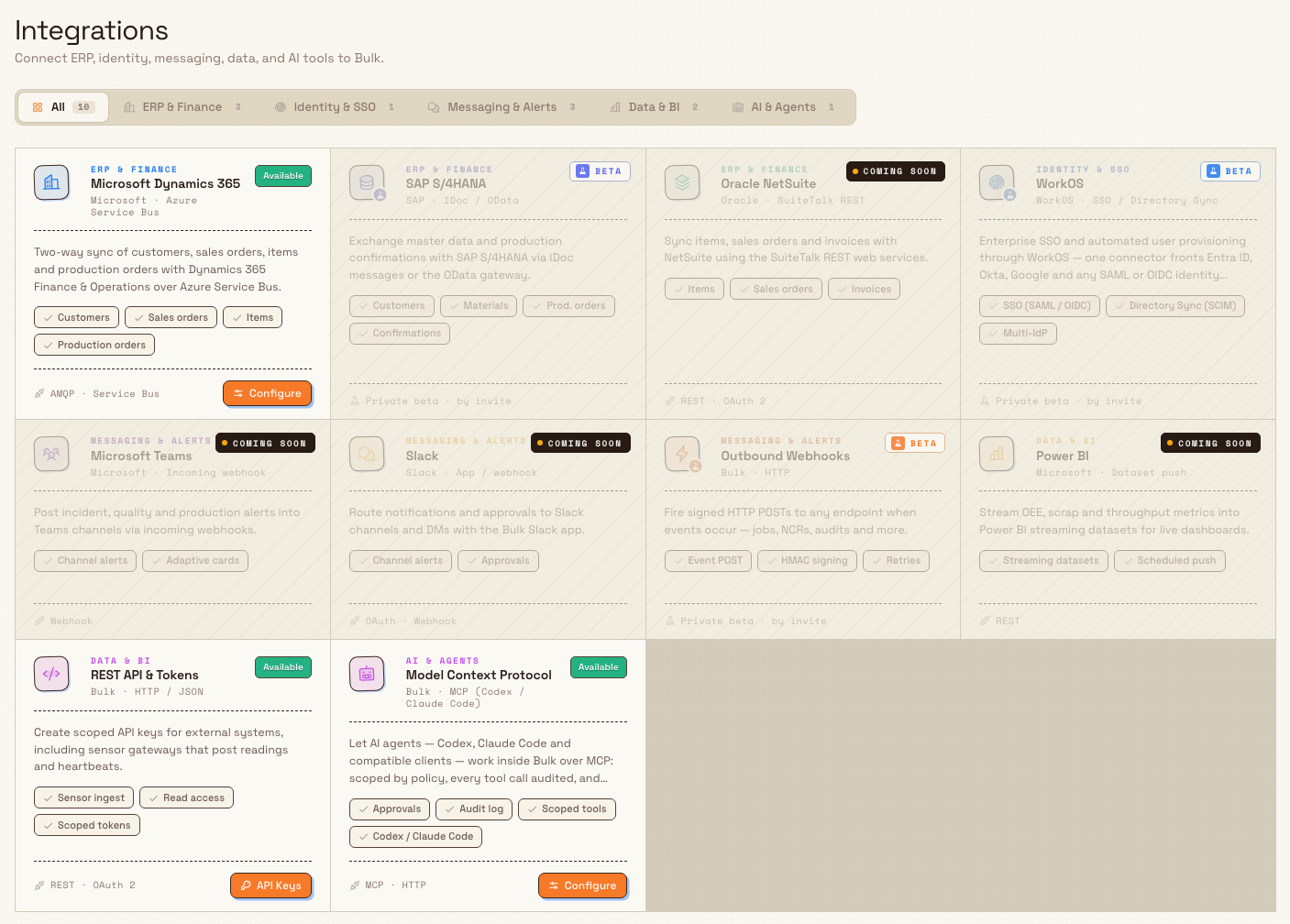
Task: Click the BETA badge on Outbound Webhooks
Action: [914, 444]
